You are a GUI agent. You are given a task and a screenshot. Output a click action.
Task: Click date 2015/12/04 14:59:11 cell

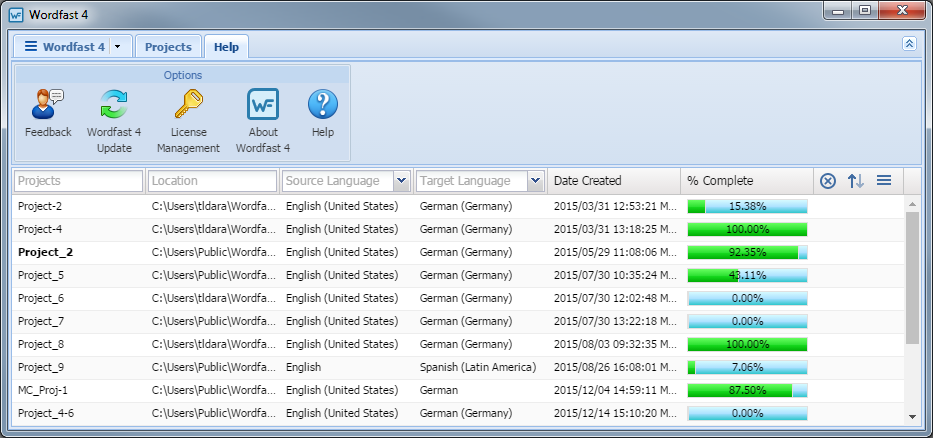(615, 390)
